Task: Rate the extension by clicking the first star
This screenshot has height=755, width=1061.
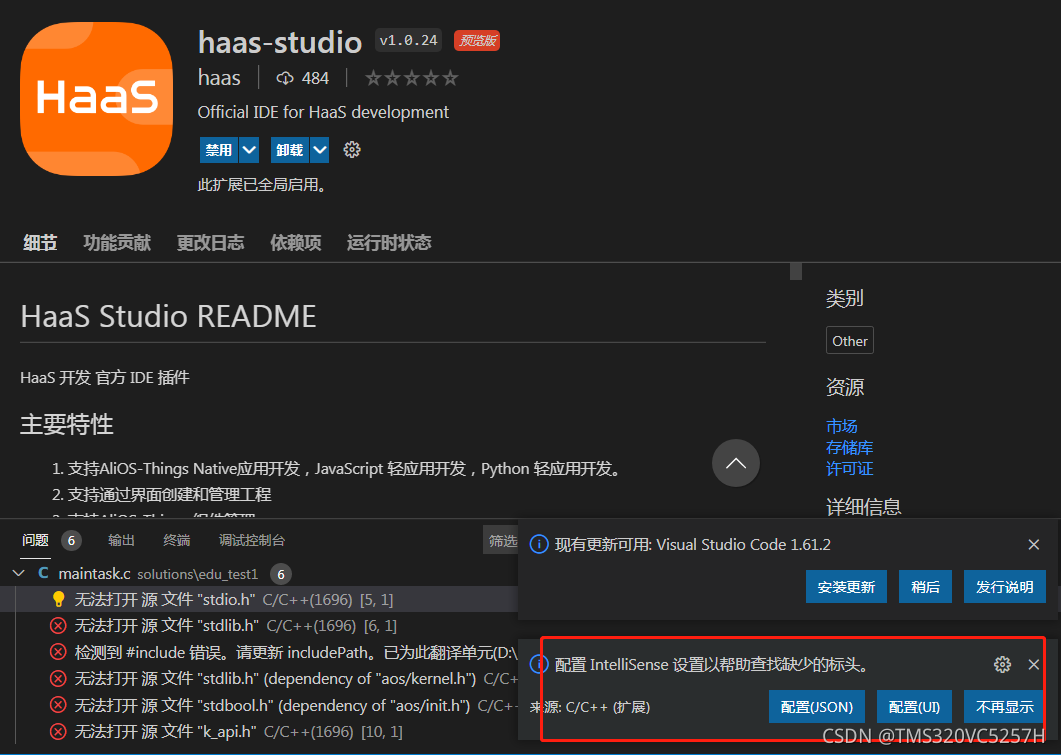Action: pos(375,77)
